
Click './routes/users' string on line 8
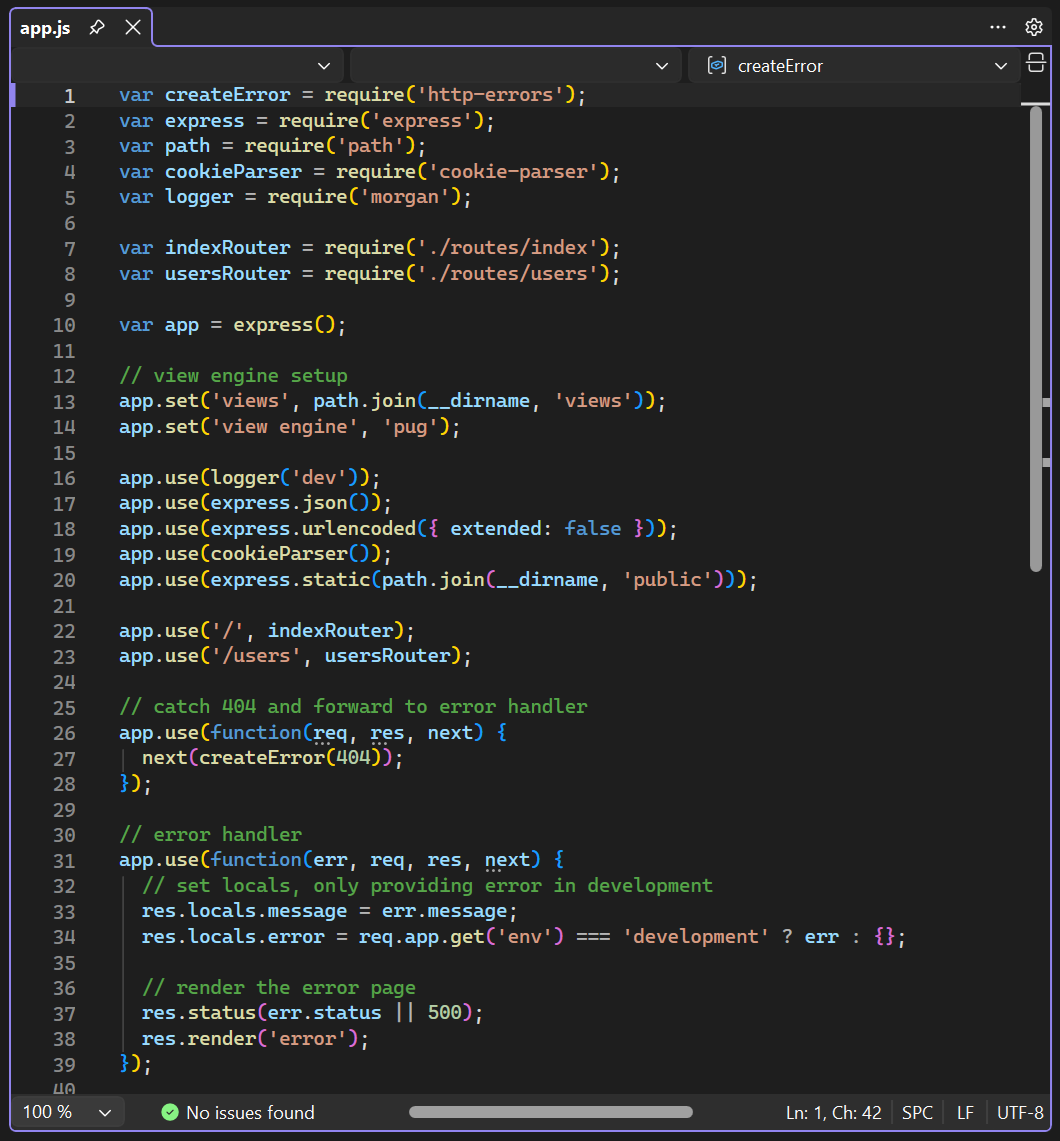pyautogui.click(x=508, y=274)
